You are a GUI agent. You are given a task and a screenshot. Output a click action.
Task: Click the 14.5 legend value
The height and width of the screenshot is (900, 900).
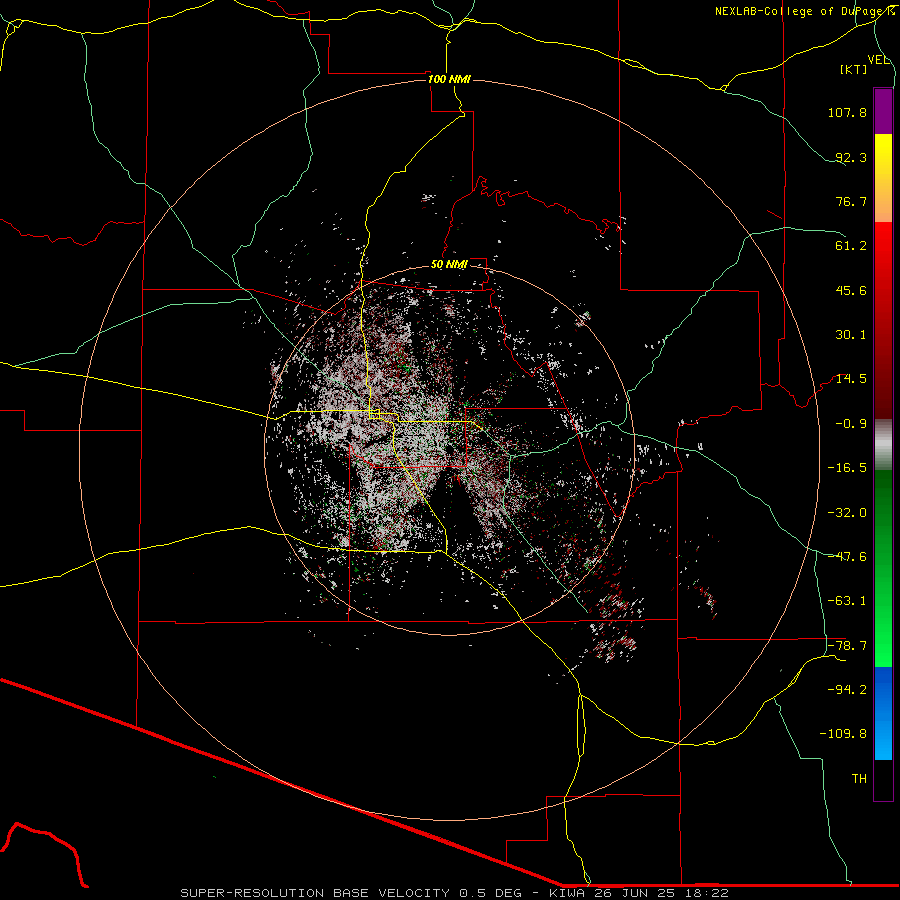(851, 379)
